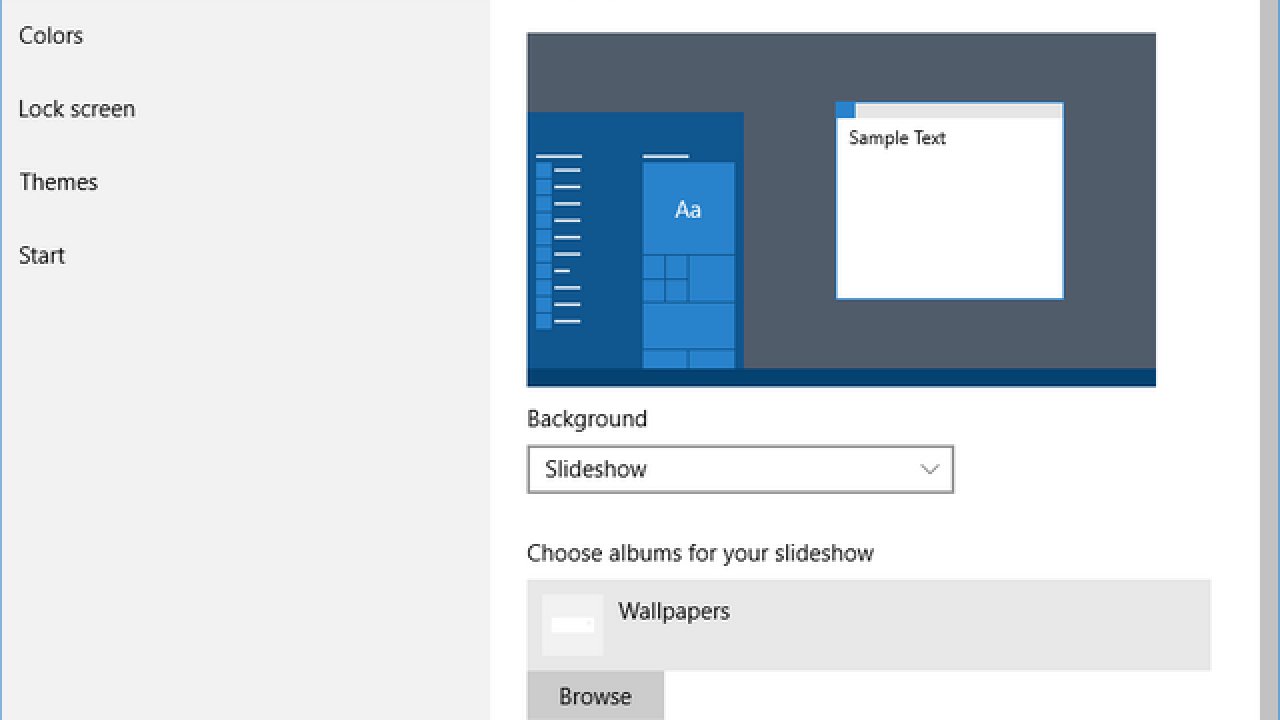Open the Background dropdown showing Slideshow
The image size is (1280, 720).
[x=740, y=469]
